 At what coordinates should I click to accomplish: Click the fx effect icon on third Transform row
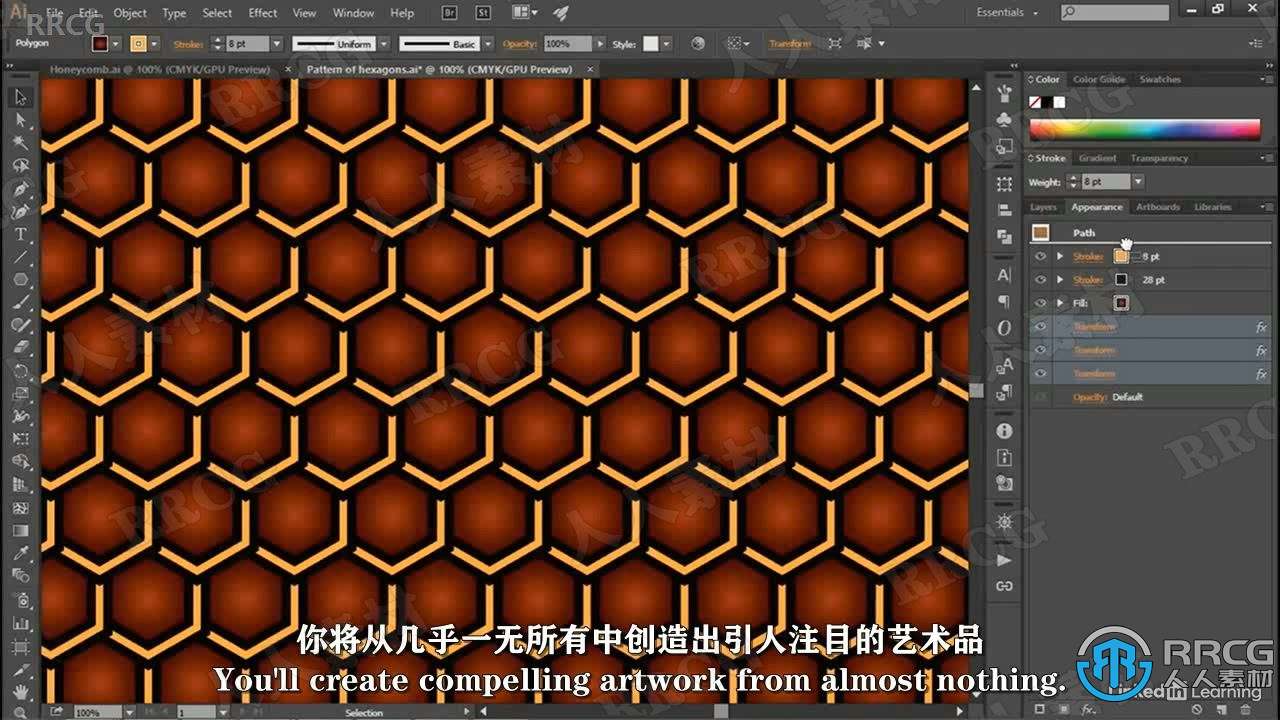pyautogui.click(x=1261, y=374)
